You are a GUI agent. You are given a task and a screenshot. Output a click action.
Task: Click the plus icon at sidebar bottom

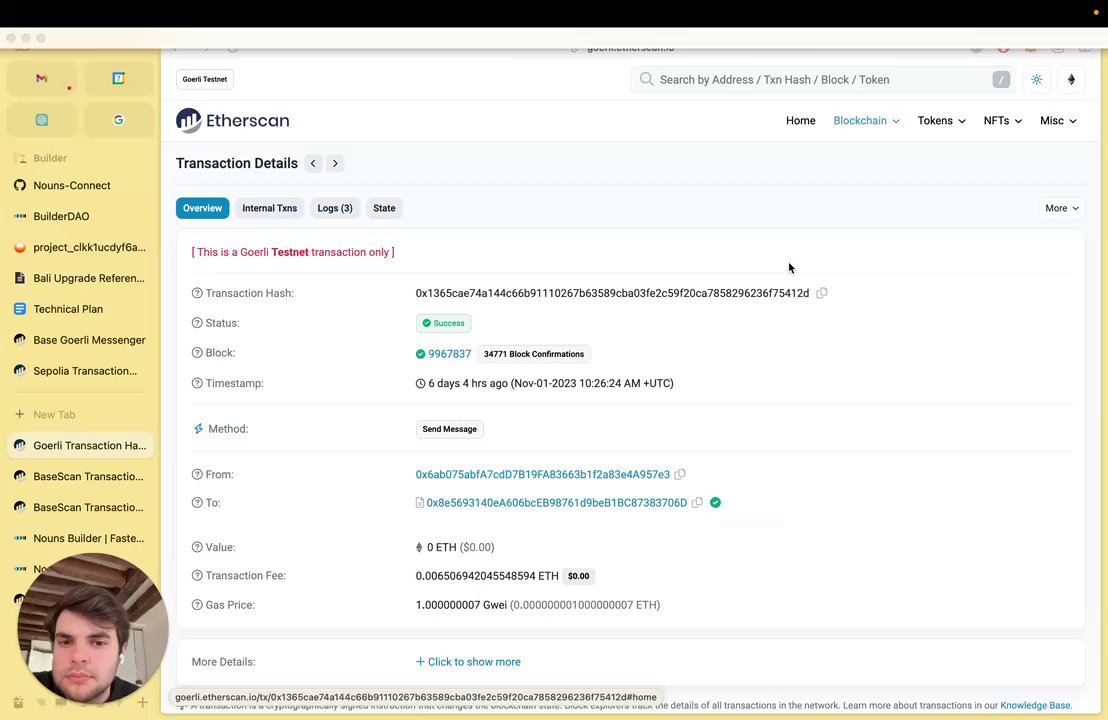click(143, 702)
